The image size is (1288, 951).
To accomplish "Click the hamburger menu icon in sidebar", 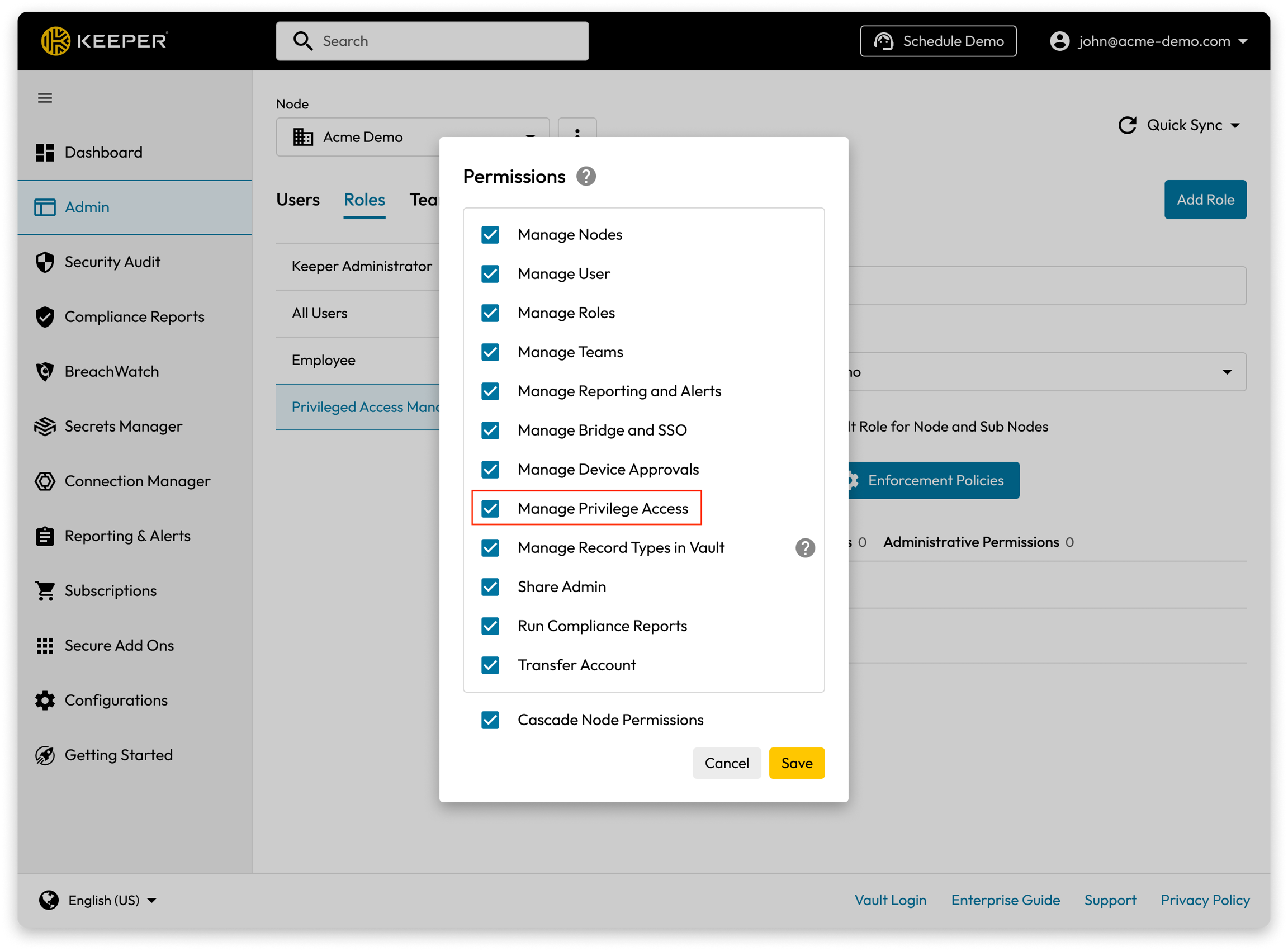I will [x=45, y=98].
